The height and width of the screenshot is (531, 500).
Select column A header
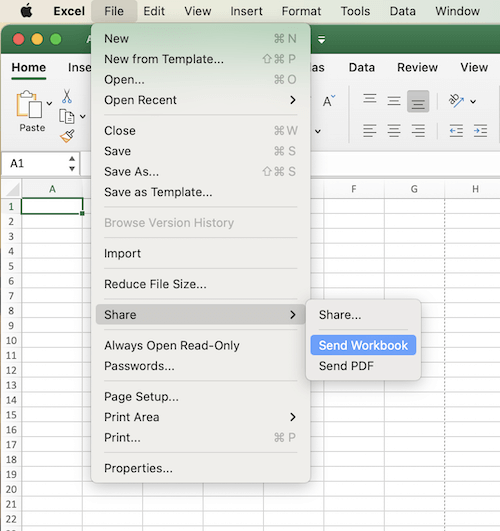[x=52, y=189]
